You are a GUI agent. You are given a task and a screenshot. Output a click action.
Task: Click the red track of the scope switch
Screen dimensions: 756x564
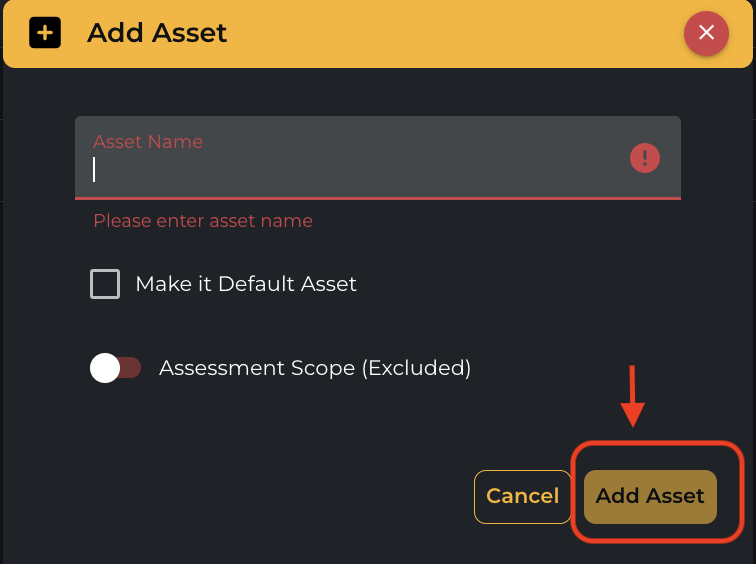[x=132, y=368]
